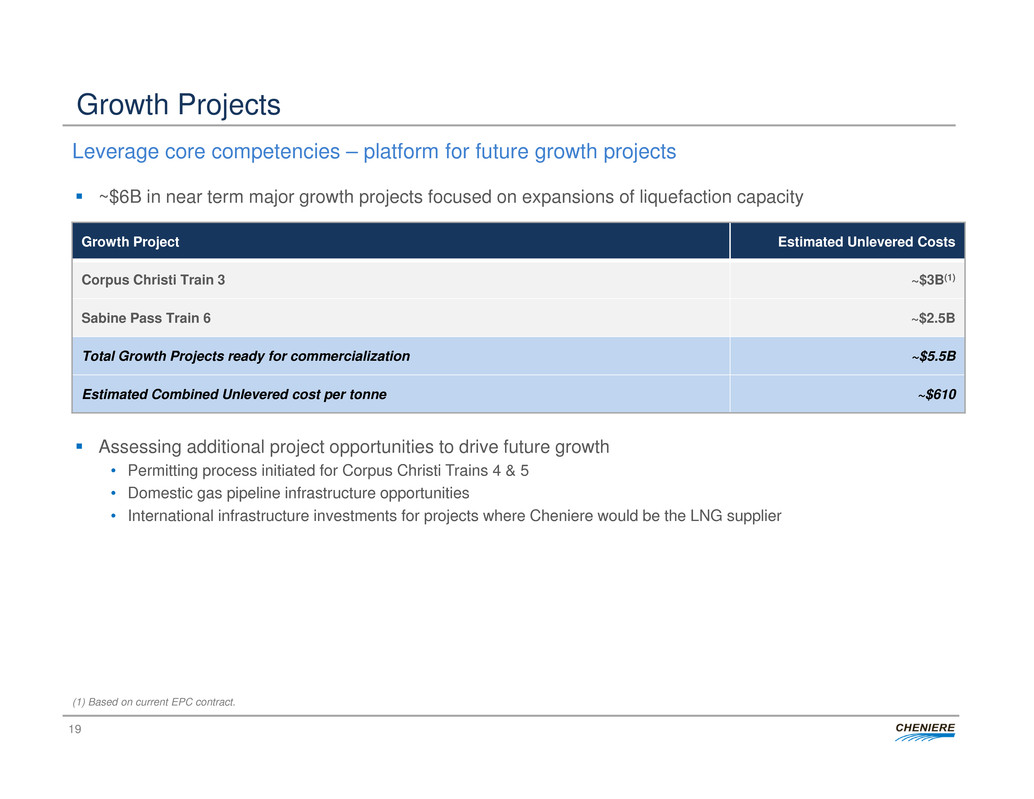
Task: Select the "Corpus Christi Train 3" cell
Action: click(x=153, y=280)
